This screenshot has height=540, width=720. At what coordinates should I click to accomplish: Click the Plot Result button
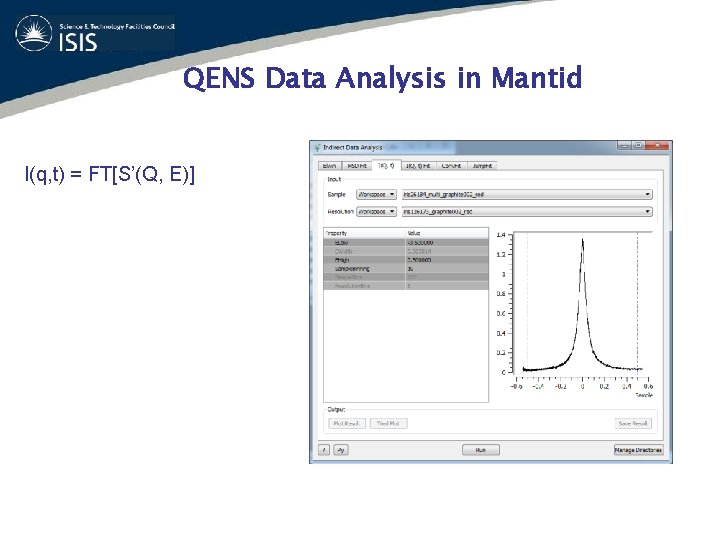pyautogui.click(x=347, y=423)
